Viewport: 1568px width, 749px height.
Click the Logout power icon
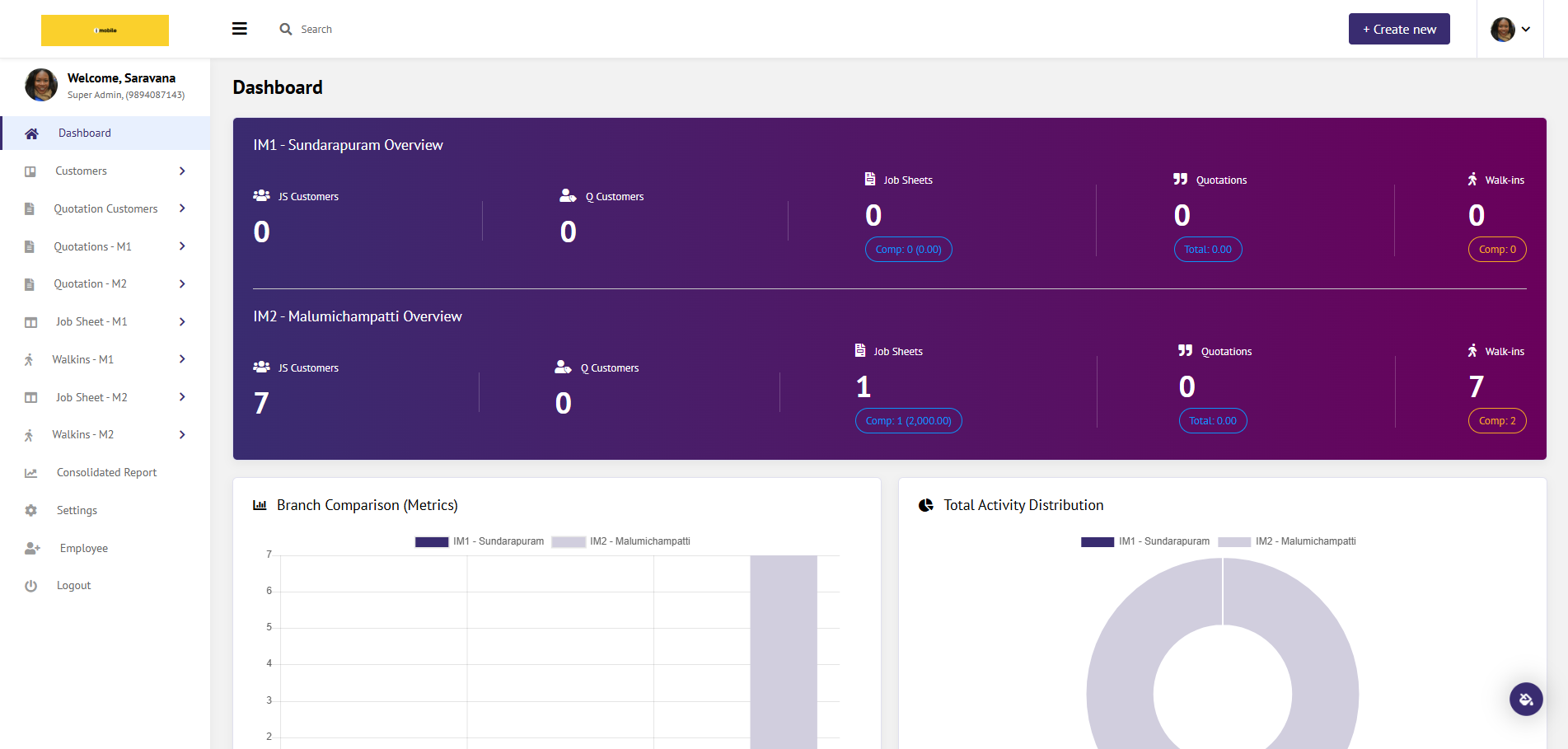coord(31,586)
